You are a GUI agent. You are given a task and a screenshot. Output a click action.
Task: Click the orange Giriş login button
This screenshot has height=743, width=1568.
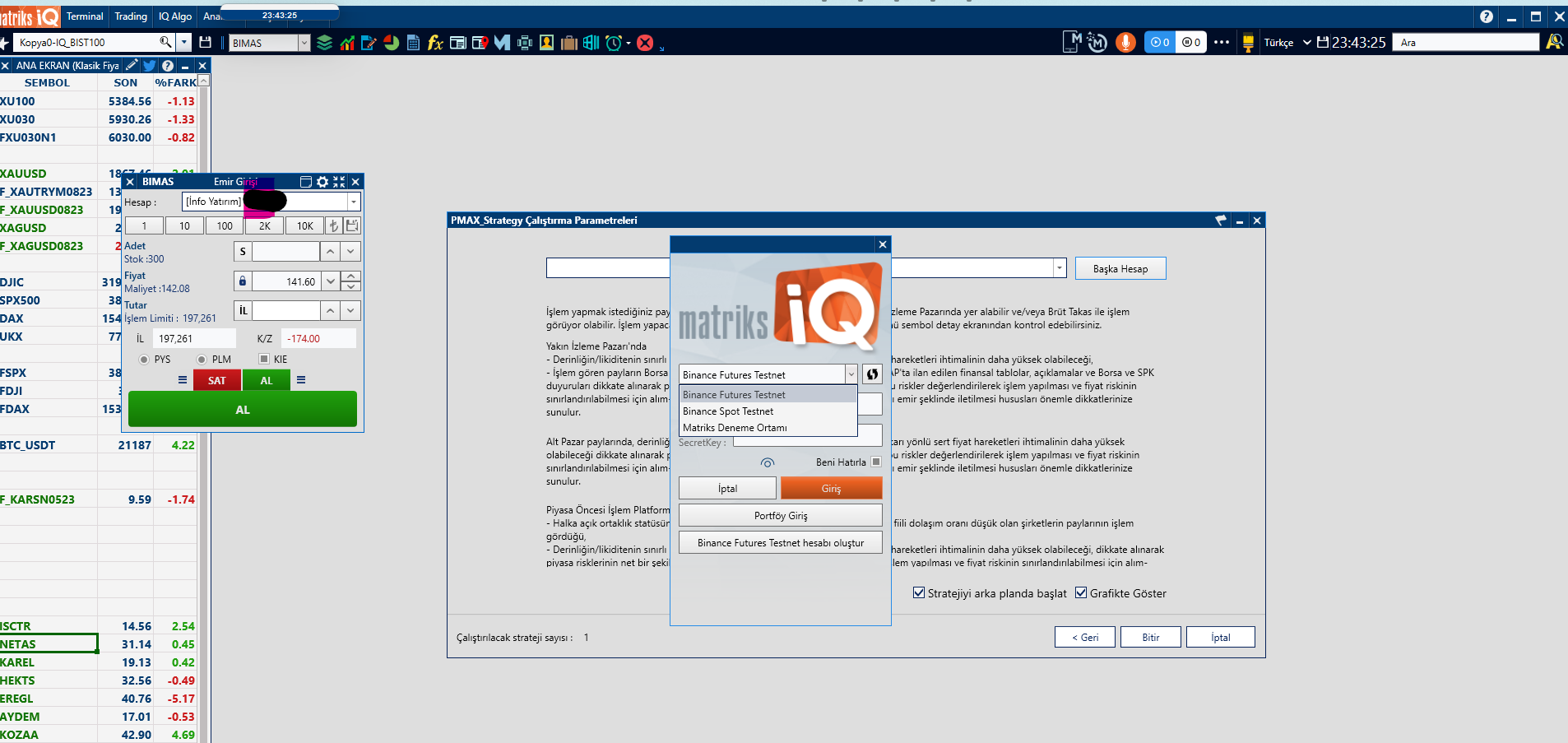click(831, 489)
